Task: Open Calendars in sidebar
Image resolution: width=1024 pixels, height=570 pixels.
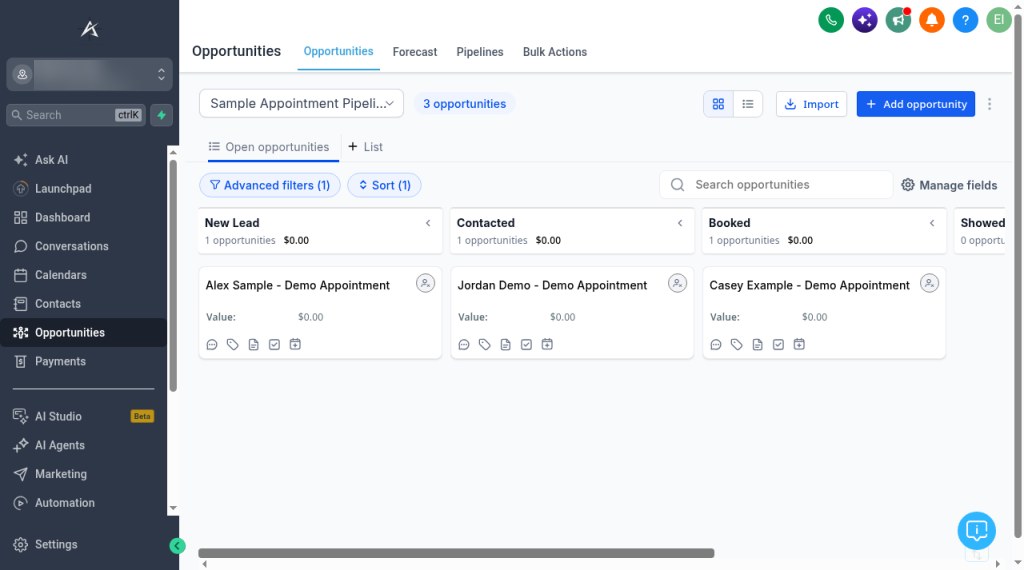Action: 84,275
